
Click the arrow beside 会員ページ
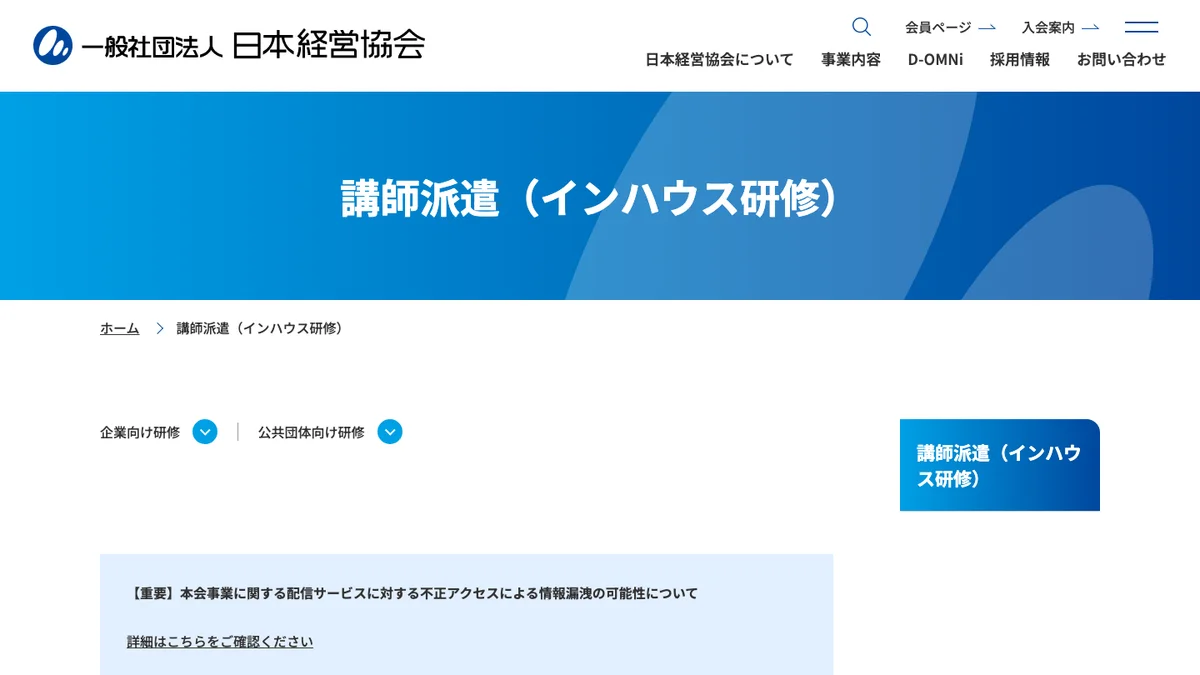coord(987,28)
